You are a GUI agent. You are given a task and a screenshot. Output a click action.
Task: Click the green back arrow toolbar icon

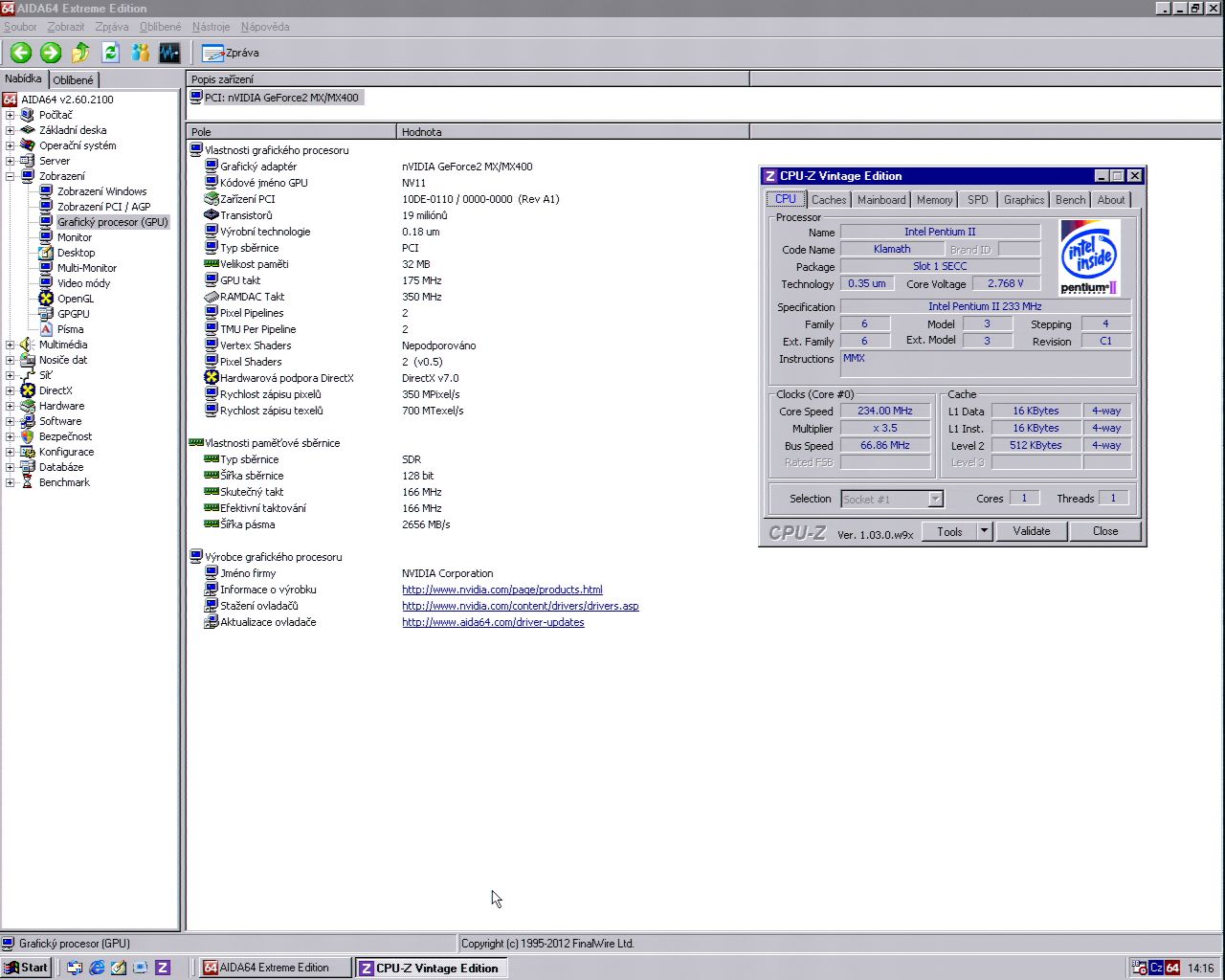tap(21, 53)
